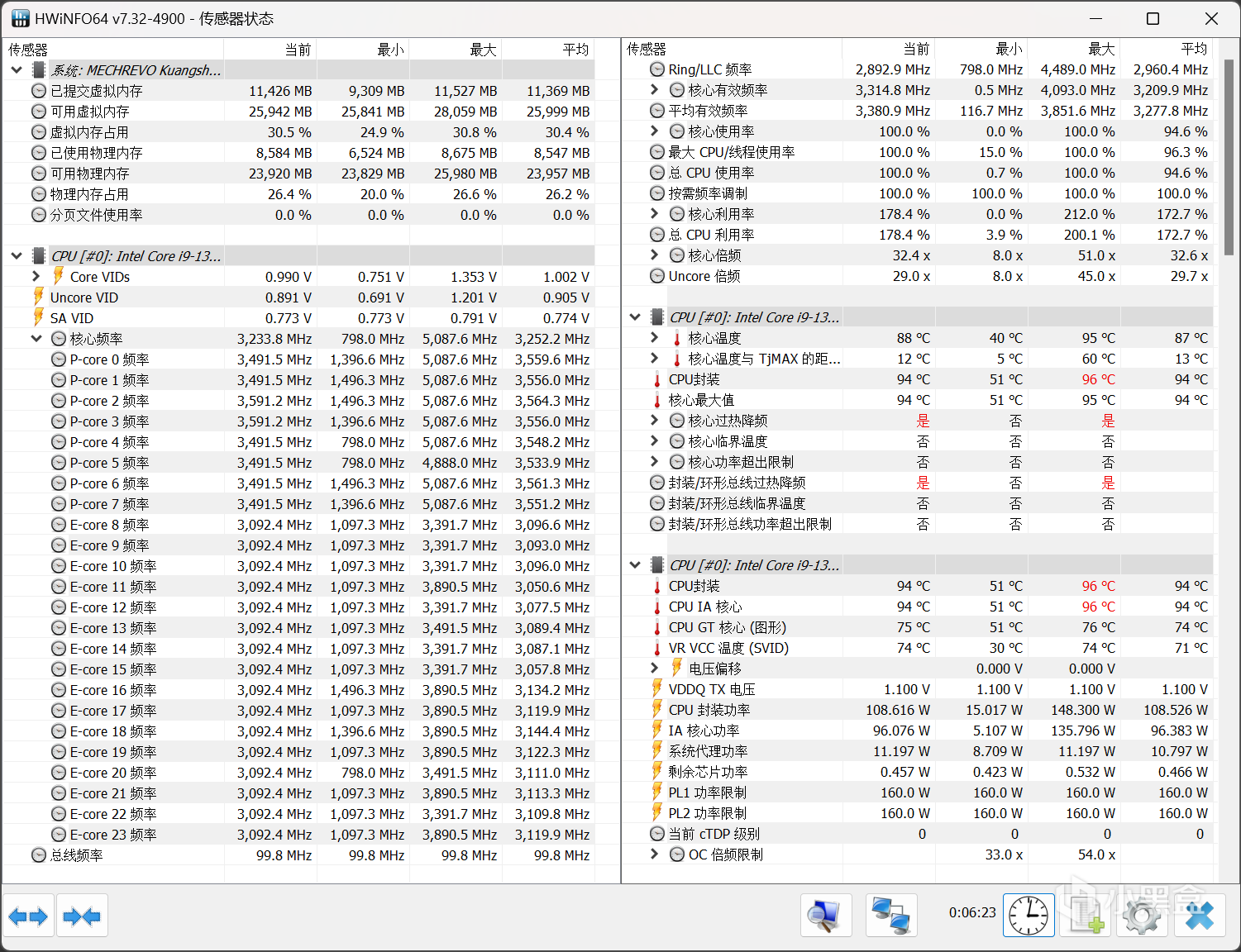Collapse the 核心频率 tree node
Screen dimensions: 1241x952
pyautogui.click(x=36, y=338)
